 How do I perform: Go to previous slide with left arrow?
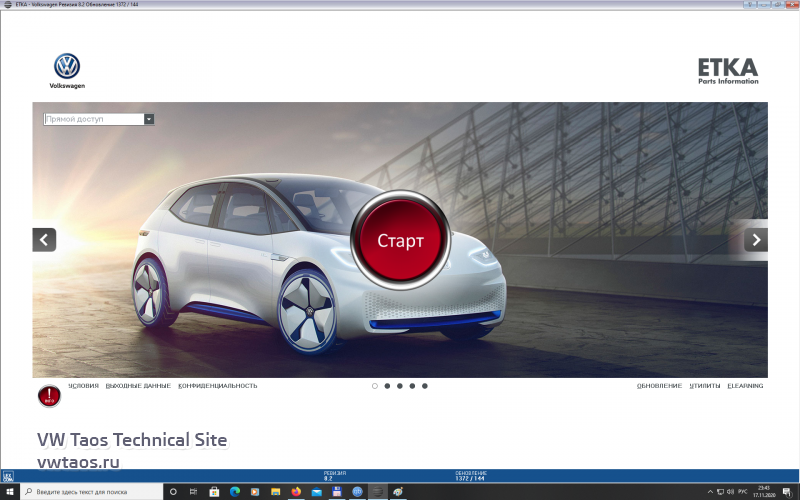click(x=44, y=240)
